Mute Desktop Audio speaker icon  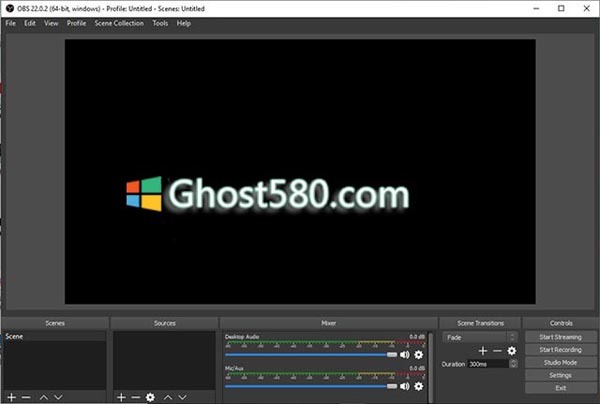[404, 355]
